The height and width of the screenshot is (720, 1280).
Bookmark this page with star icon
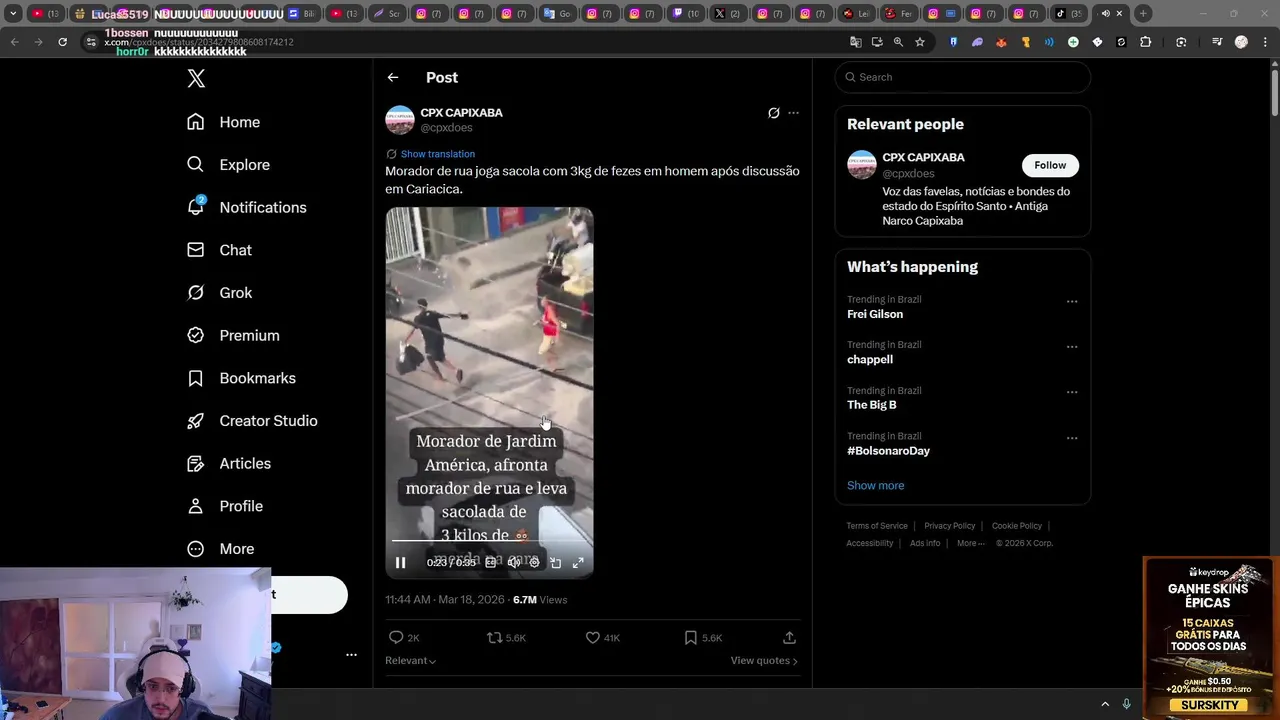coord(920,42)
